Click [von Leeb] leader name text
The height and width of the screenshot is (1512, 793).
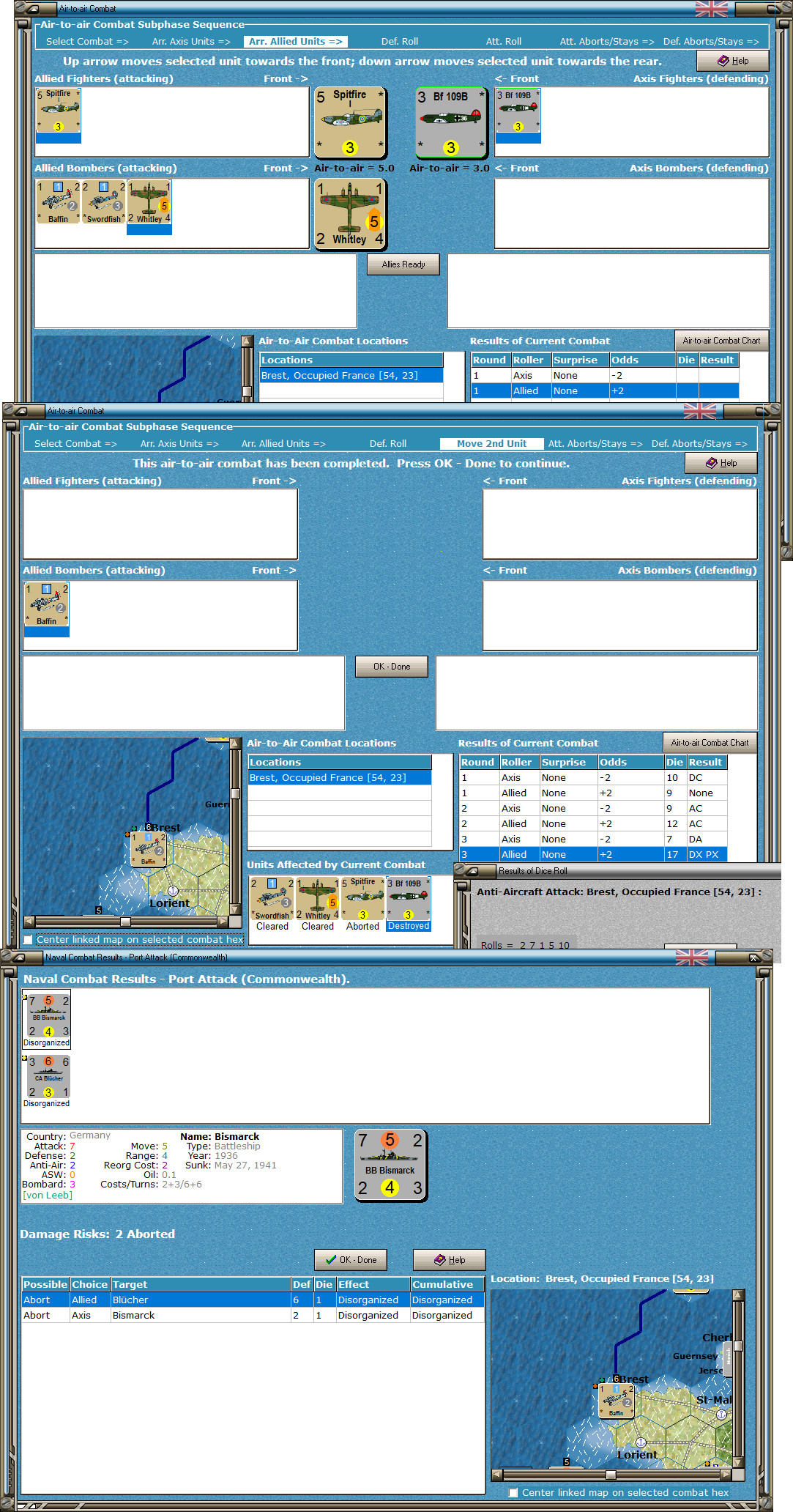pos(48,1195)
